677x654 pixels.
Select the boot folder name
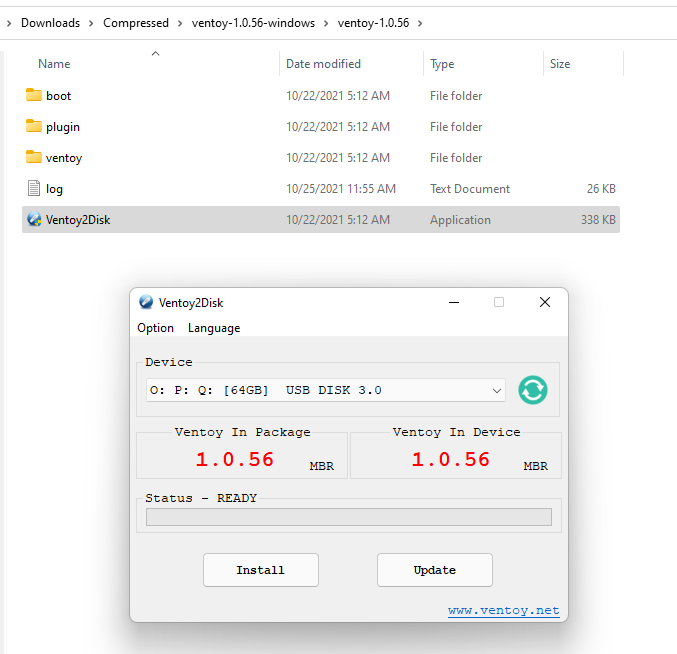pyautogui.click(x=58, y=96)
